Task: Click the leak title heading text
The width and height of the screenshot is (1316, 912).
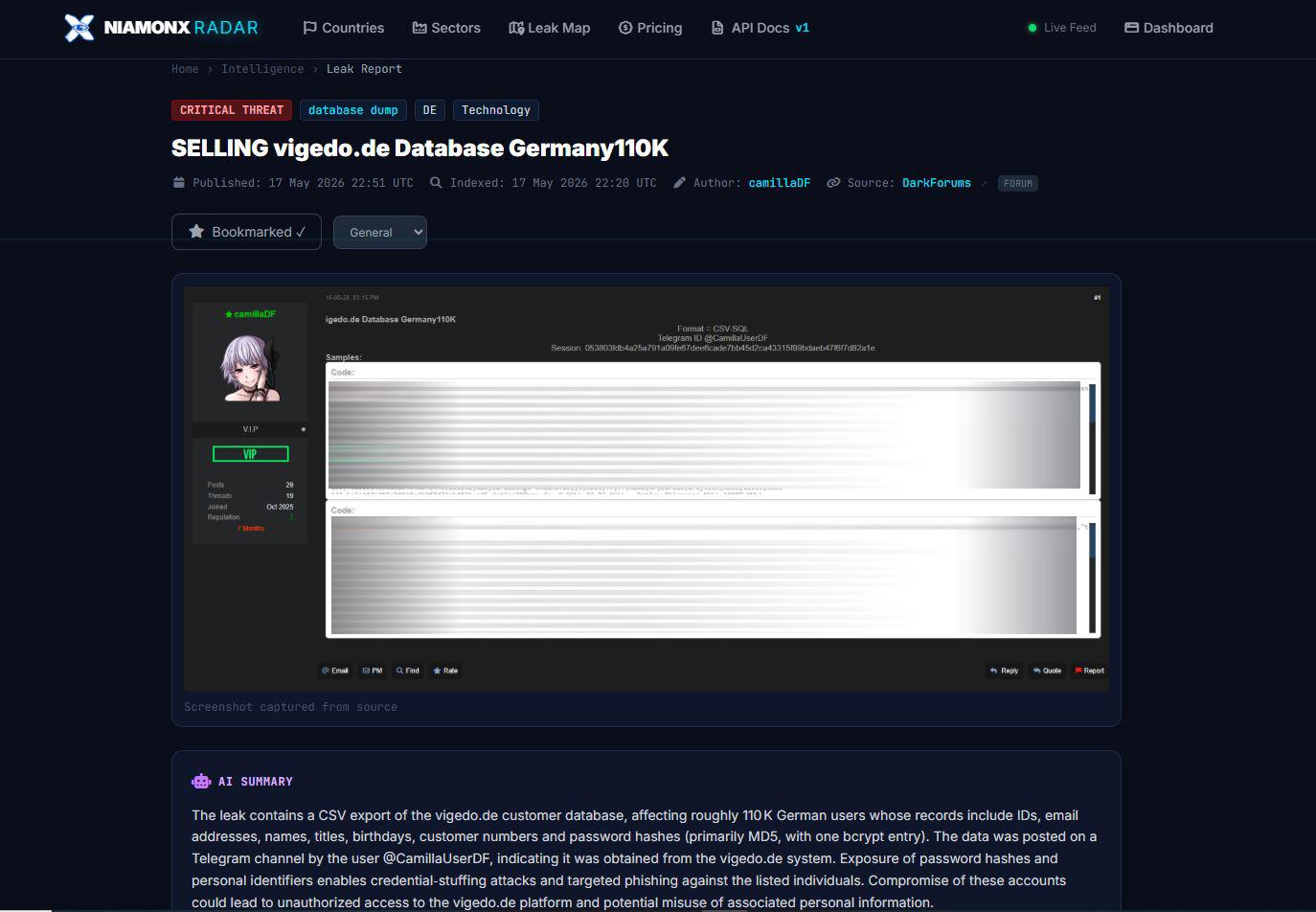Action: pos(420,148)
